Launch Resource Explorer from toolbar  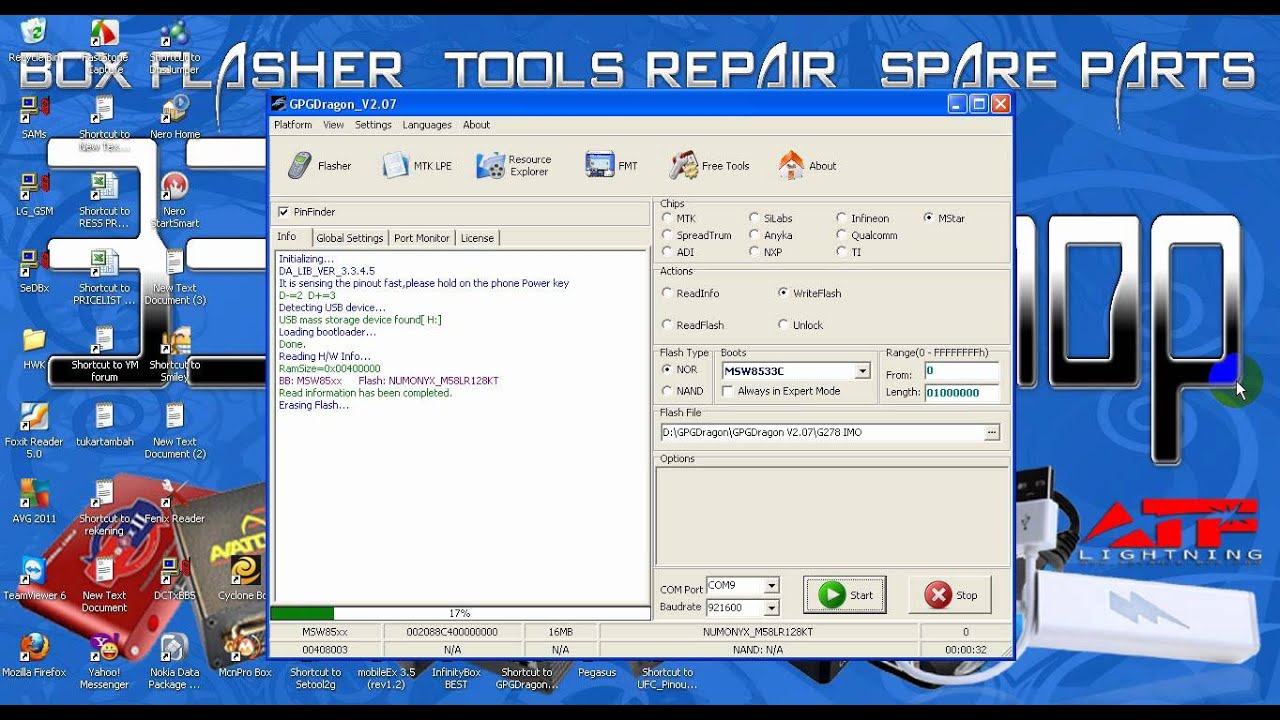[514, 166]
